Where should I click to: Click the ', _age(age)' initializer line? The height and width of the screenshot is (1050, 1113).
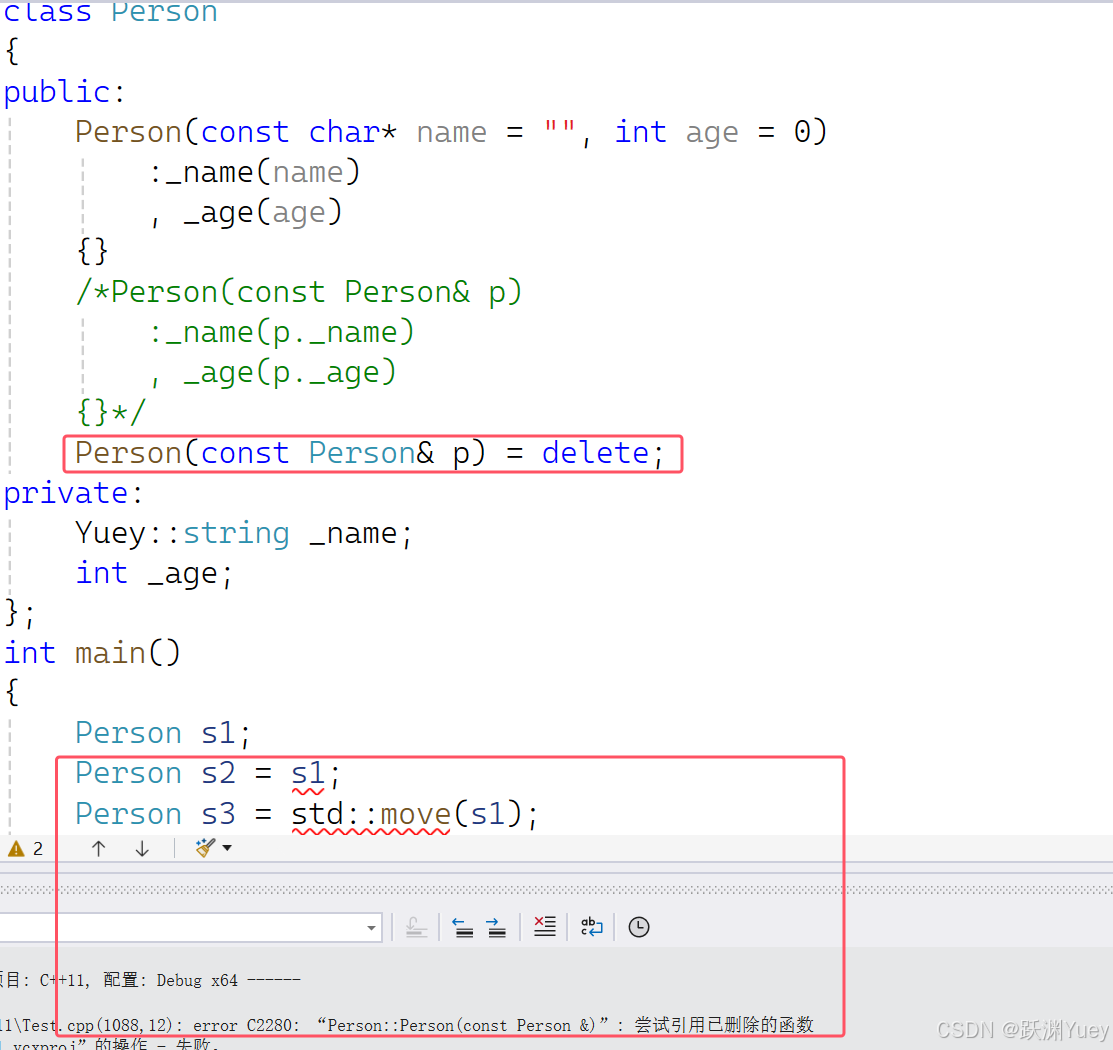click(246, 212)
